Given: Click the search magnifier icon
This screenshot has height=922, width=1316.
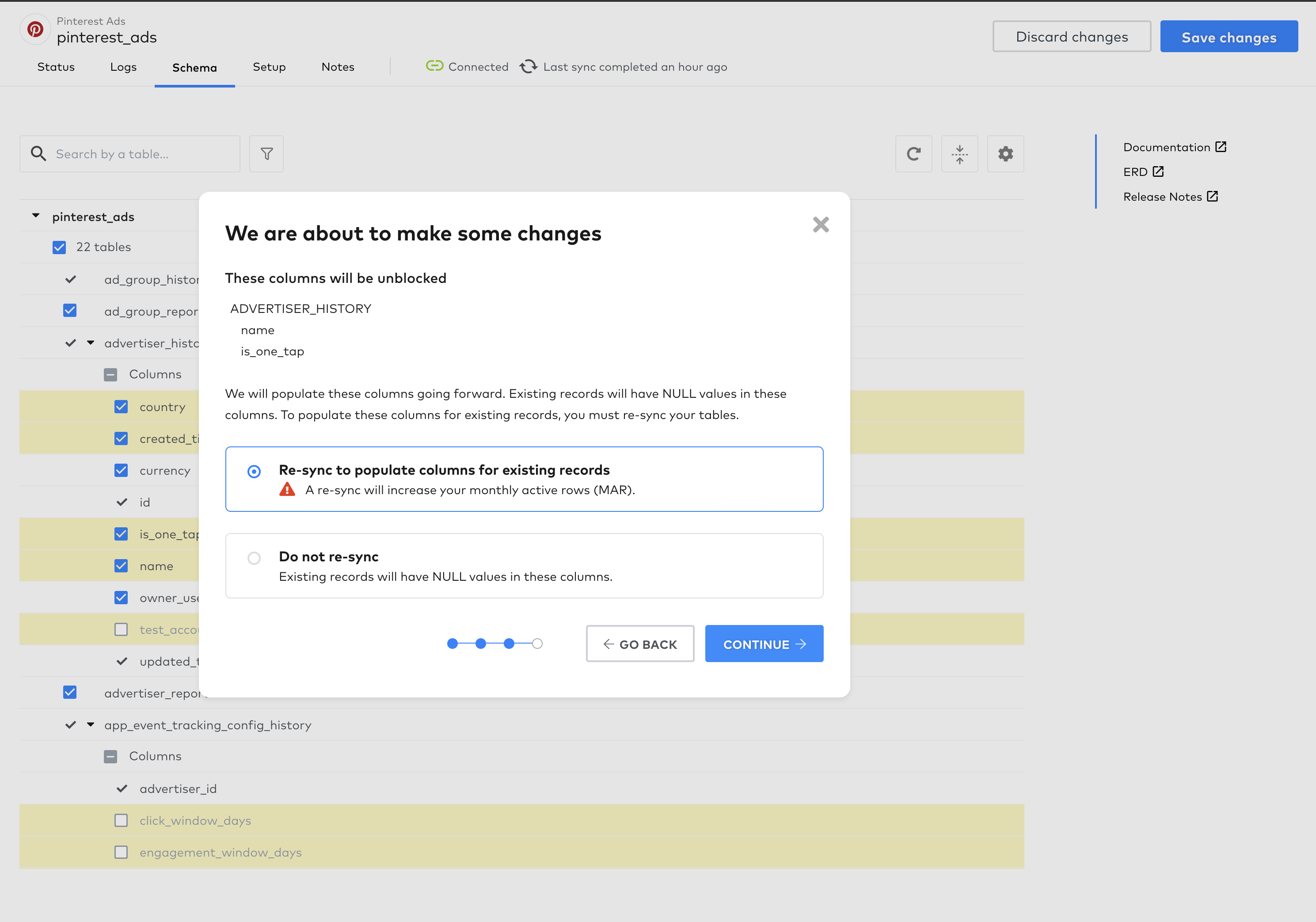Looking at the screenshot, I should [38, 154].
